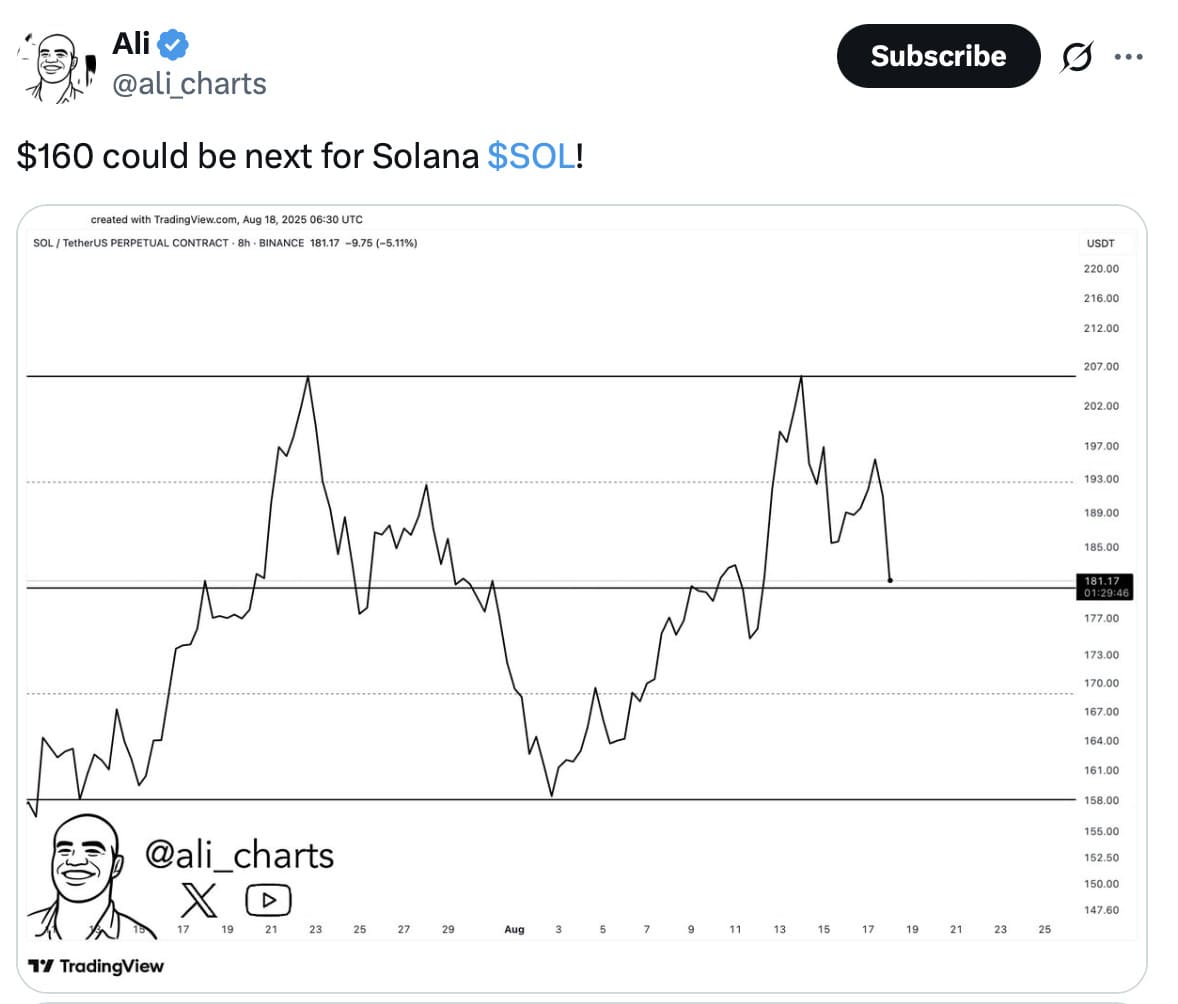Click the TradingView logo at chart bottom

(x=96, y=966)
